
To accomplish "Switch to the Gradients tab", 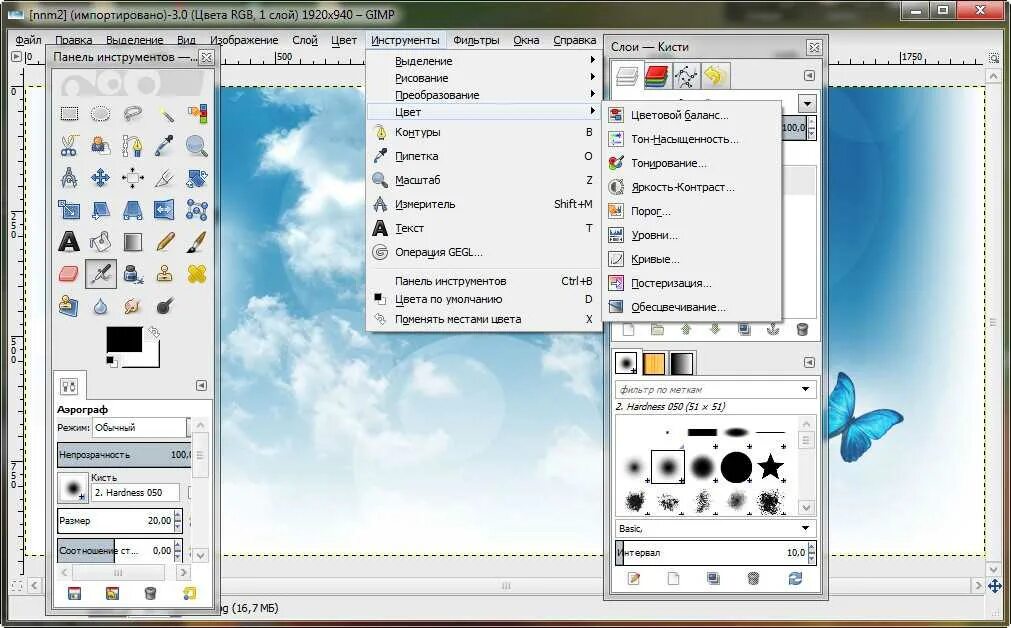I will (682, 364).
